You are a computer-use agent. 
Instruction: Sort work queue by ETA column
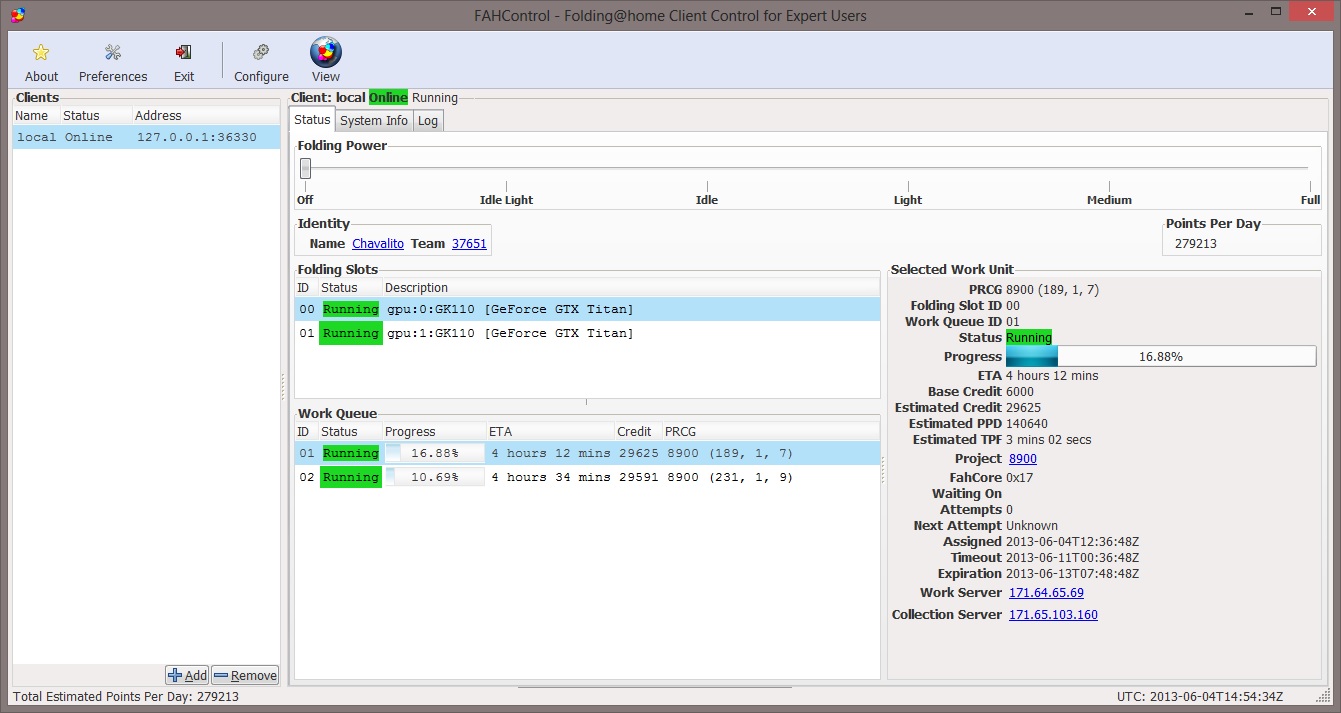pyautogui.click(x=550, y=432)
